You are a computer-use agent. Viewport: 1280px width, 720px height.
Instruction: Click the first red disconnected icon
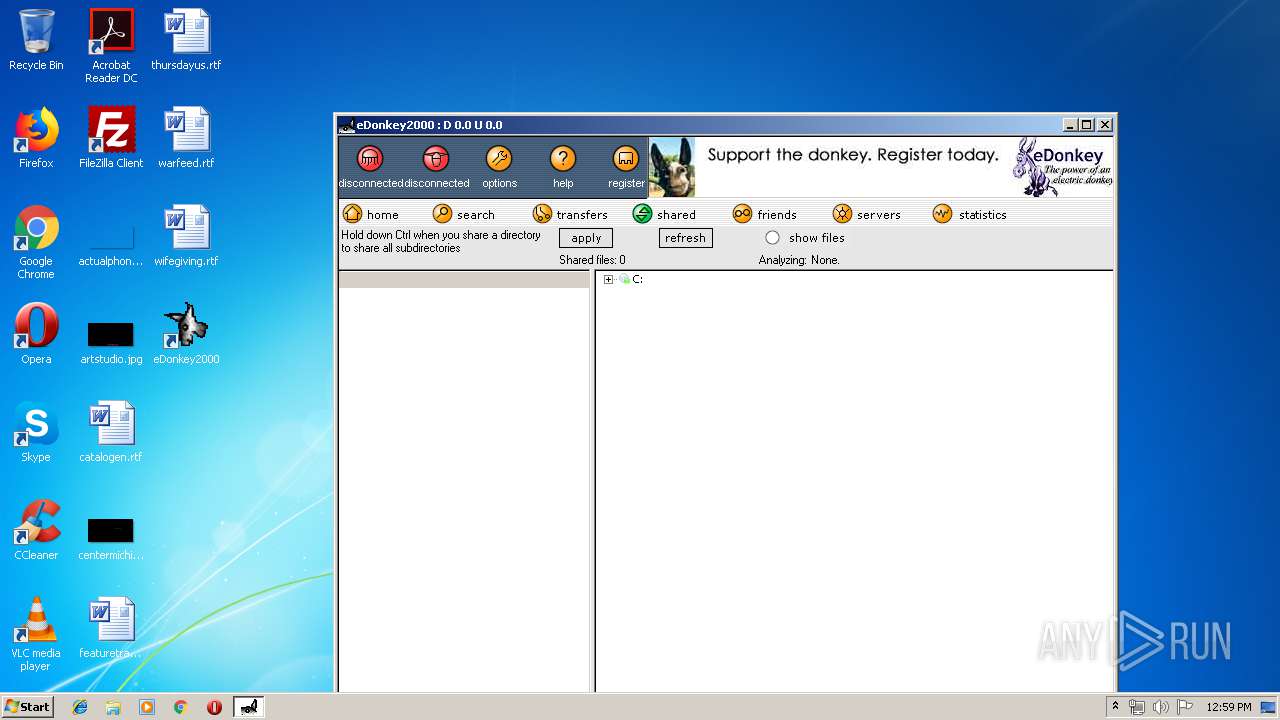coord(370,159)
